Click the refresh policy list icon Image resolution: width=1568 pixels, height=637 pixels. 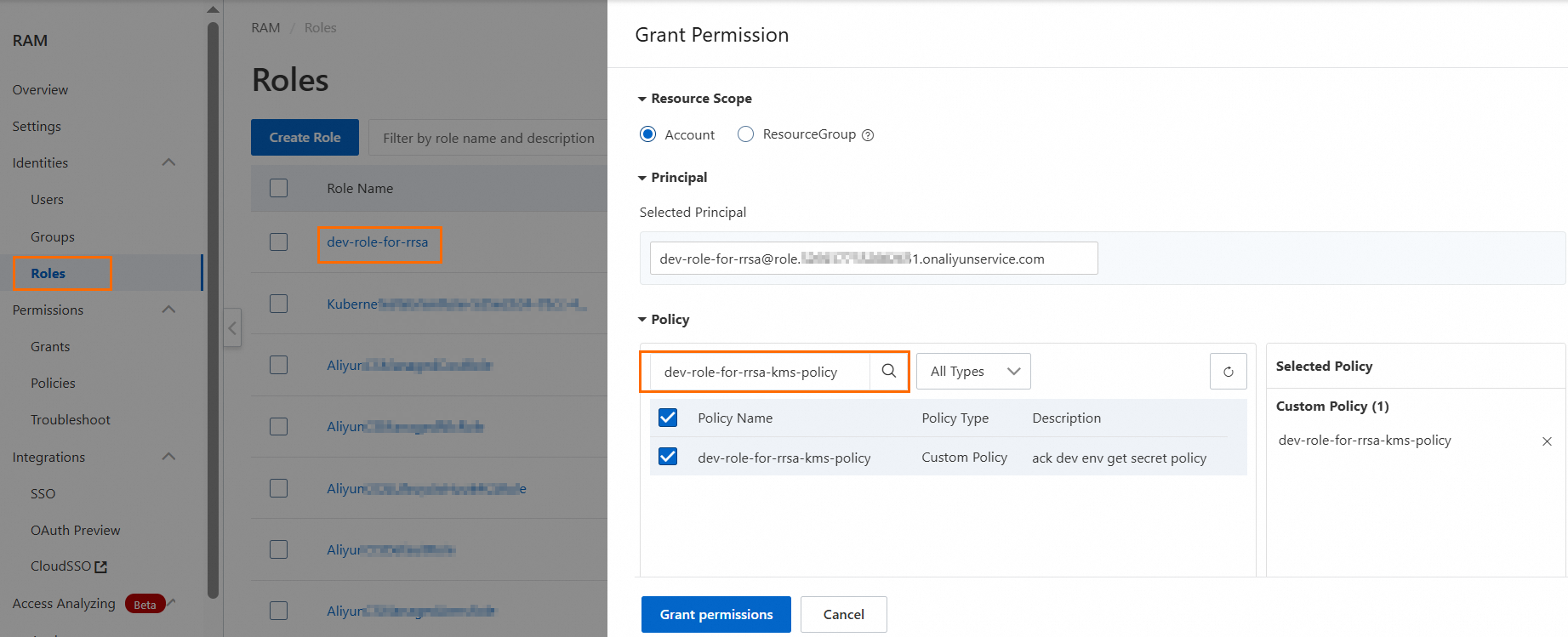click(1228, 372)
